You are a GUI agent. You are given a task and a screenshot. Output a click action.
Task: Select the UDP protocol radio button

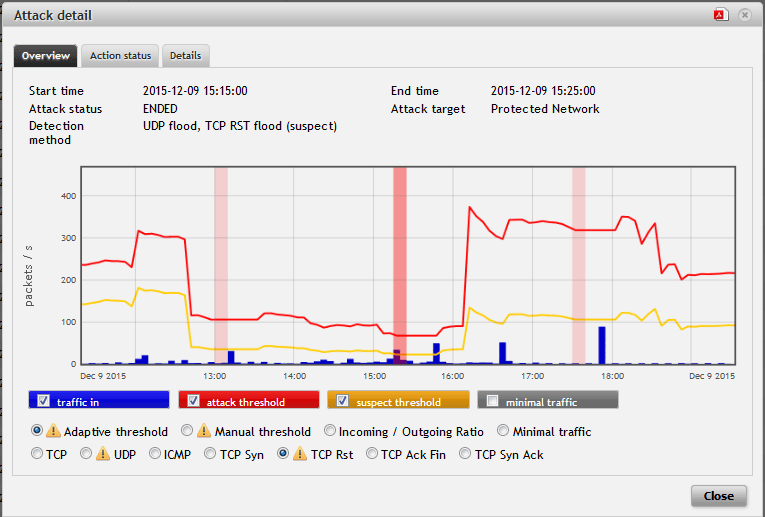(x=86, y=454)
